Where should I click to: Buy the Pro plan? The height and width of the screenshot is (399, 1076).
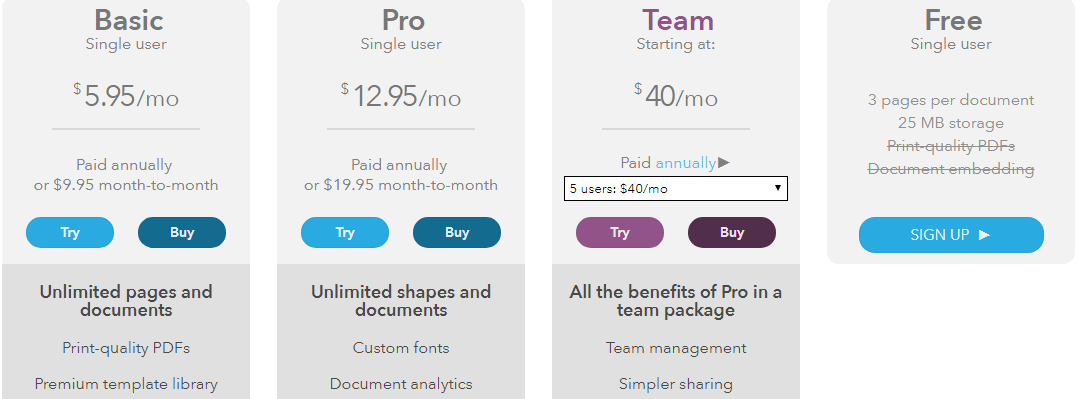(x=457, y=232)
